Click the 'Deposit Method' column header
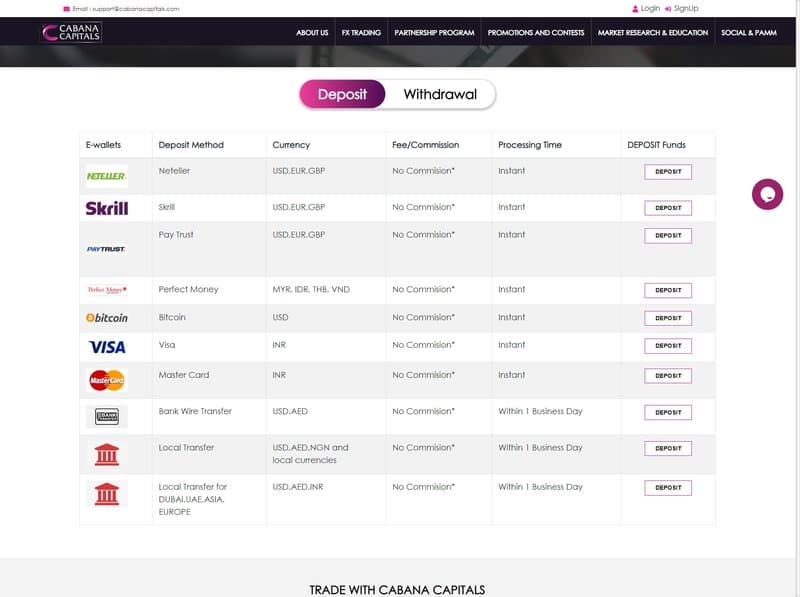 pyautogui.click(x=191, y=145)
